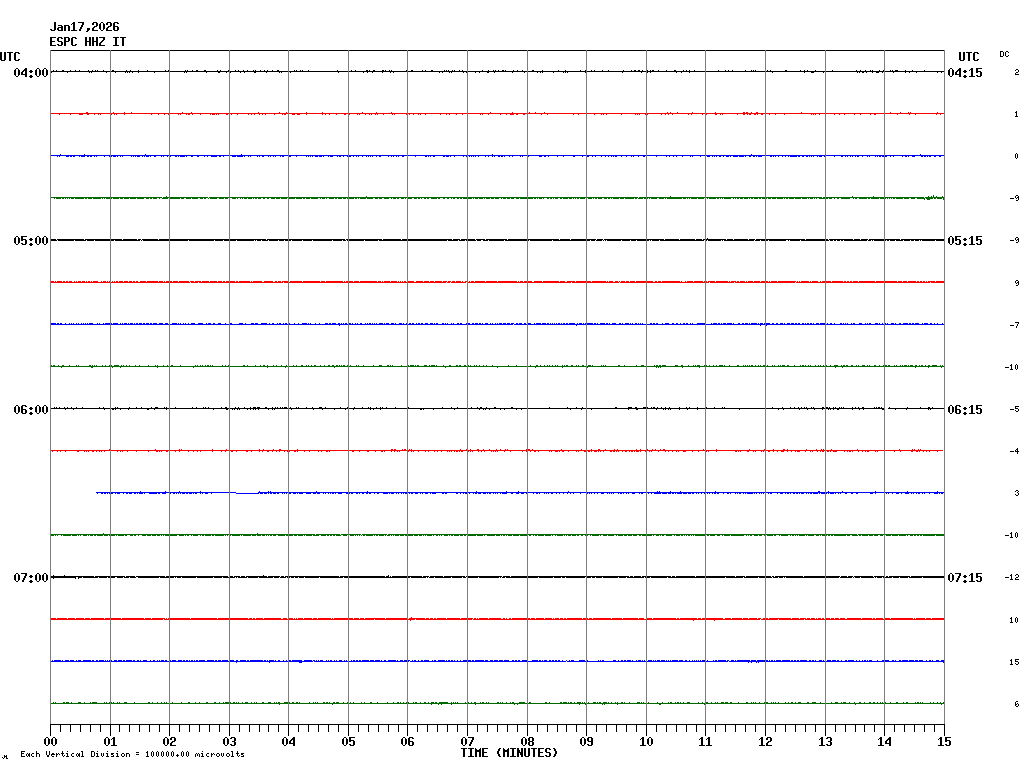Select the 07:15 end-time label
The image size is (1024, 768).
(x=965, y=578)
